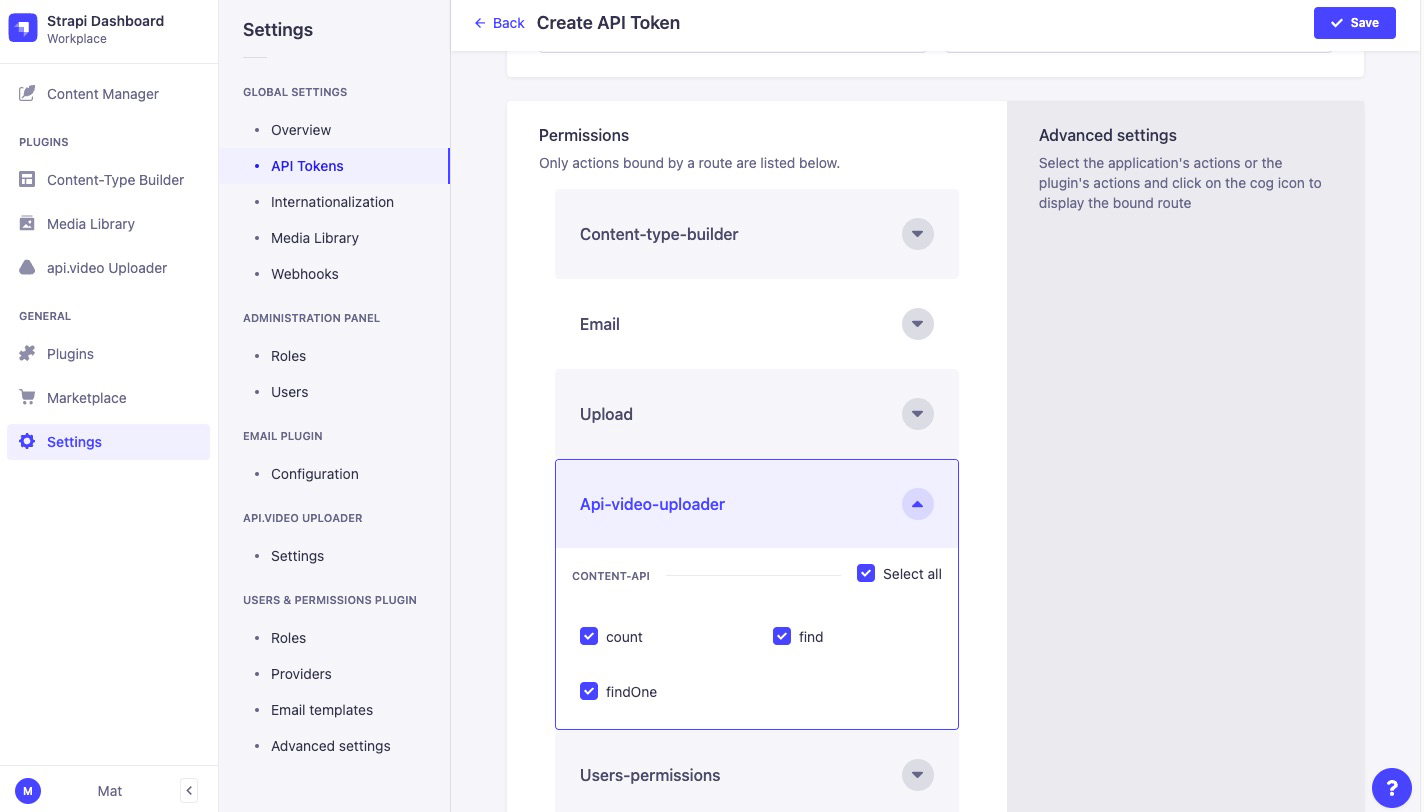Click the Back arrow icon
The height and width of the screenshot is (812, 1424).
pyautogui.click(x=480, y=23)
